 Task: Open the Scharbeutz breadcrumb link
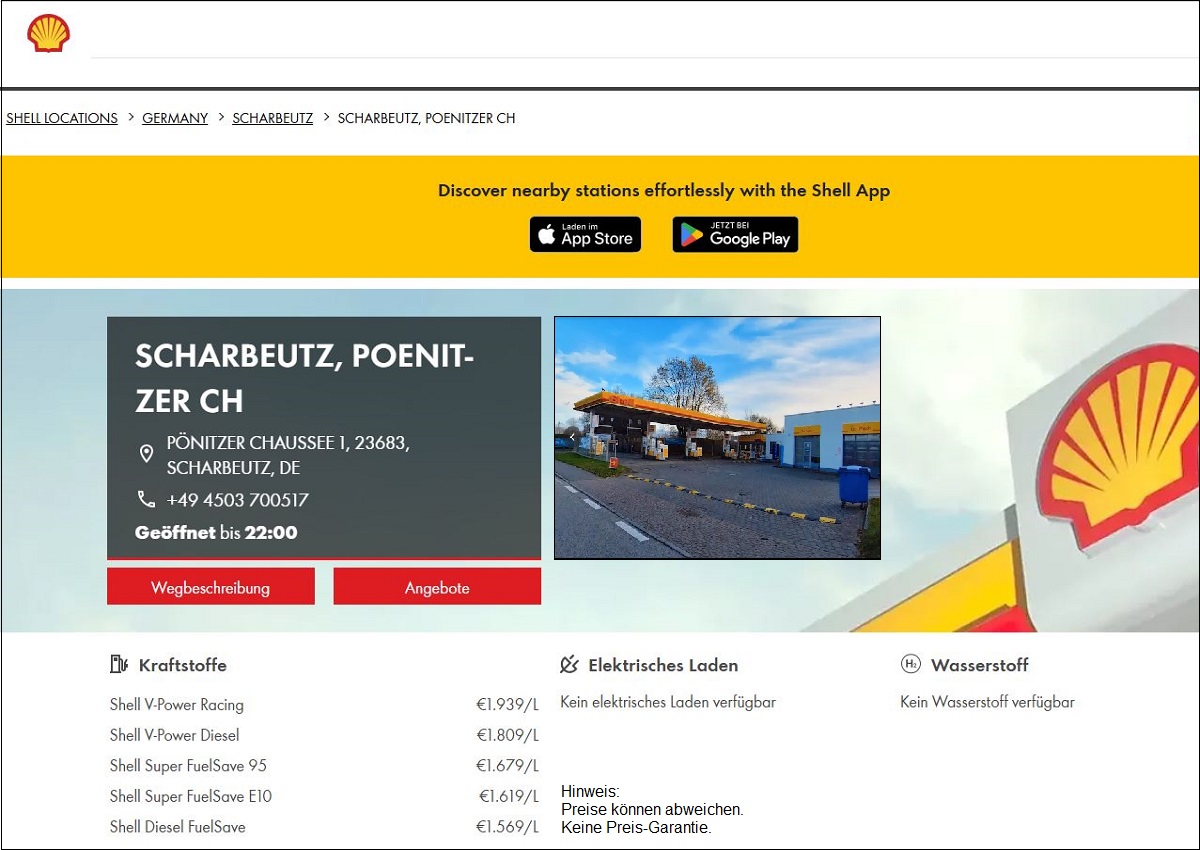click(x=272, y=118)
